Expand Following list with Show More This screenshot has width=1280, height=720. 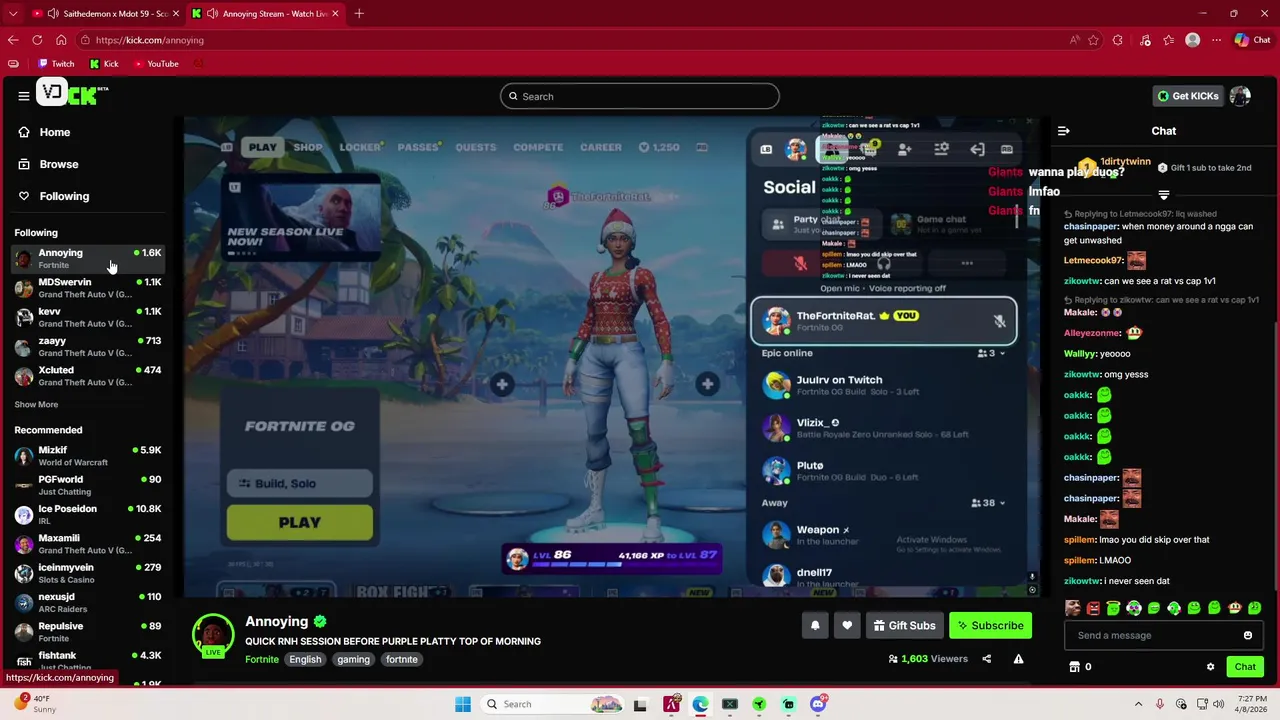click(36, 405)
